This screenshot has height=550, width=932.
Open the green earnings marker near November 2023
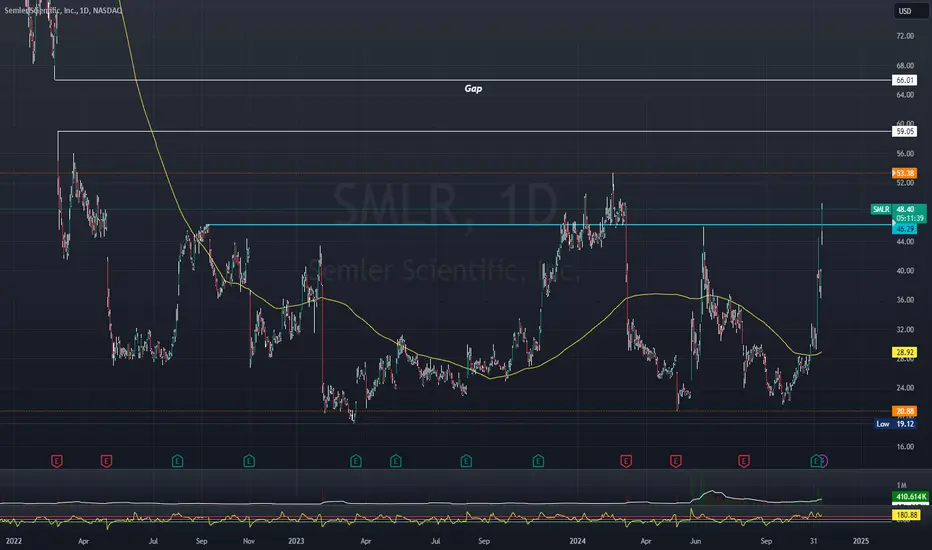(538, 461)
